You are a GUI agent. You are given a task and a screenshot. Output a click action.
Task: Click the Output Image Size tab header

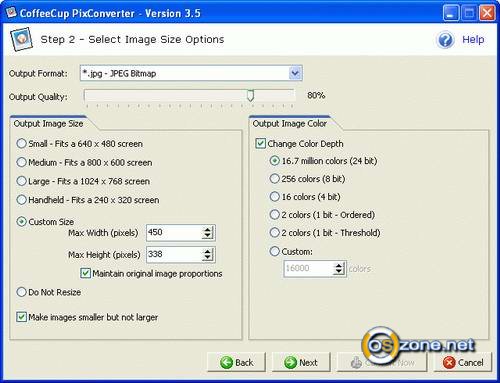click(48, 124)
